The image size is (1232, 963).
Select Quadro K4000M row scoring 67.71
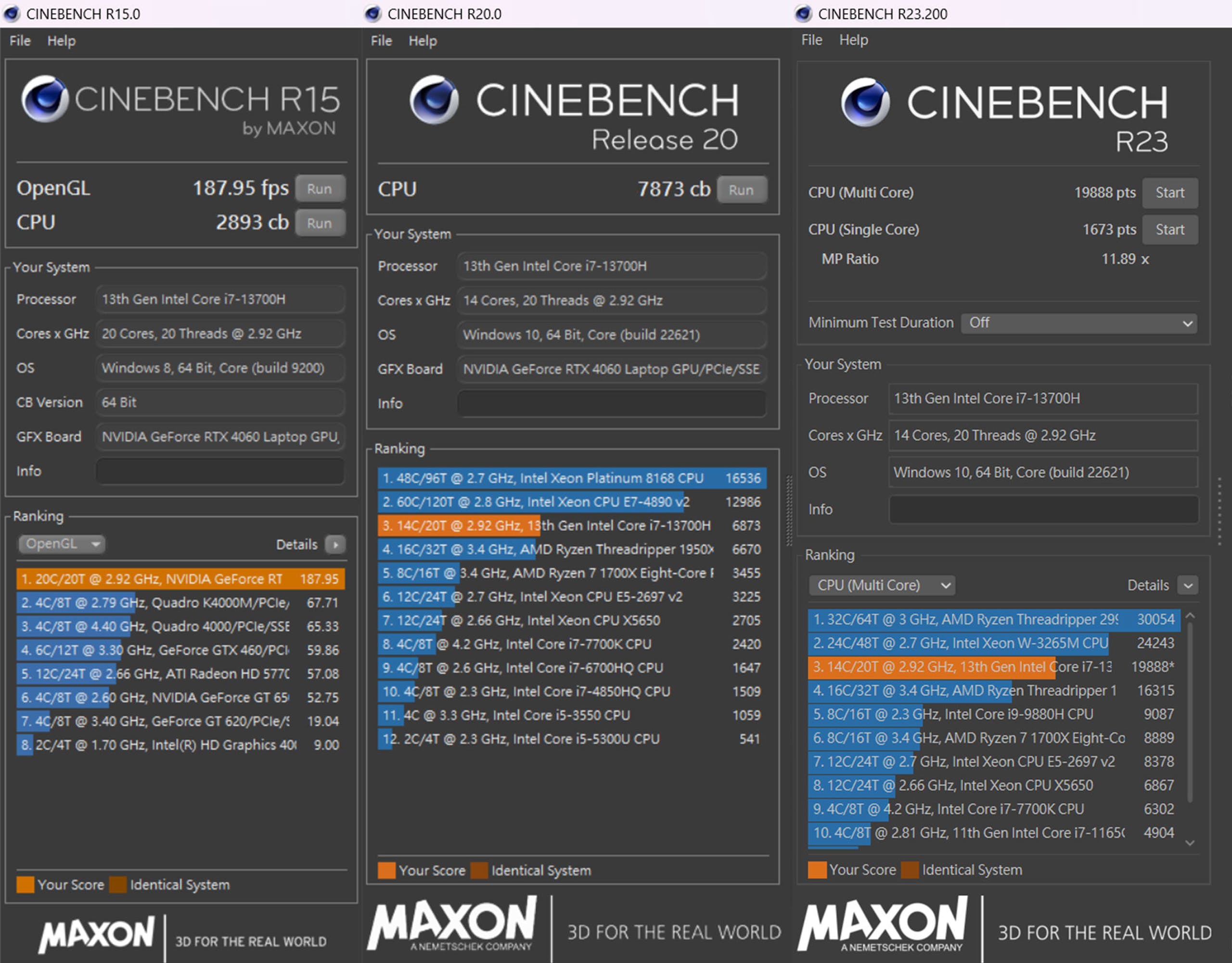pyautogui.click(x=180, y=603)
